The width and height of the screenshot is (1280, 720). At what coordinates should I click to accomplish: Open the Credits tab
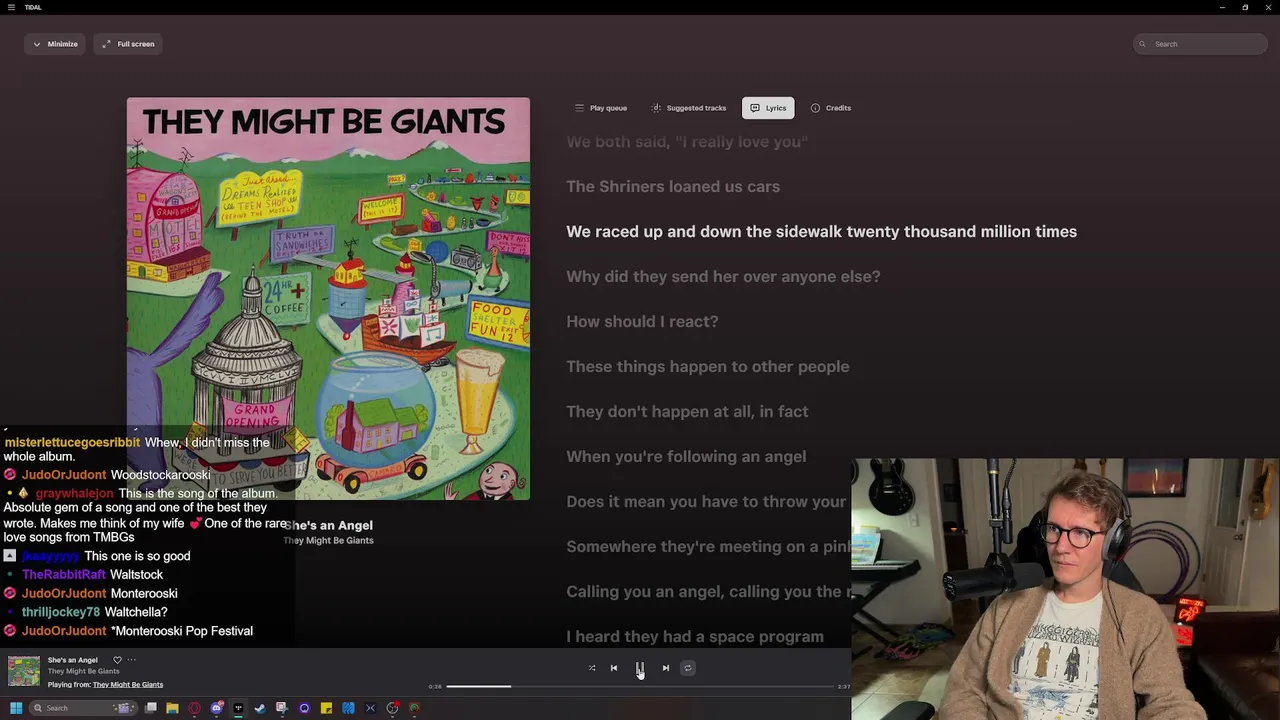coord(831,108)
